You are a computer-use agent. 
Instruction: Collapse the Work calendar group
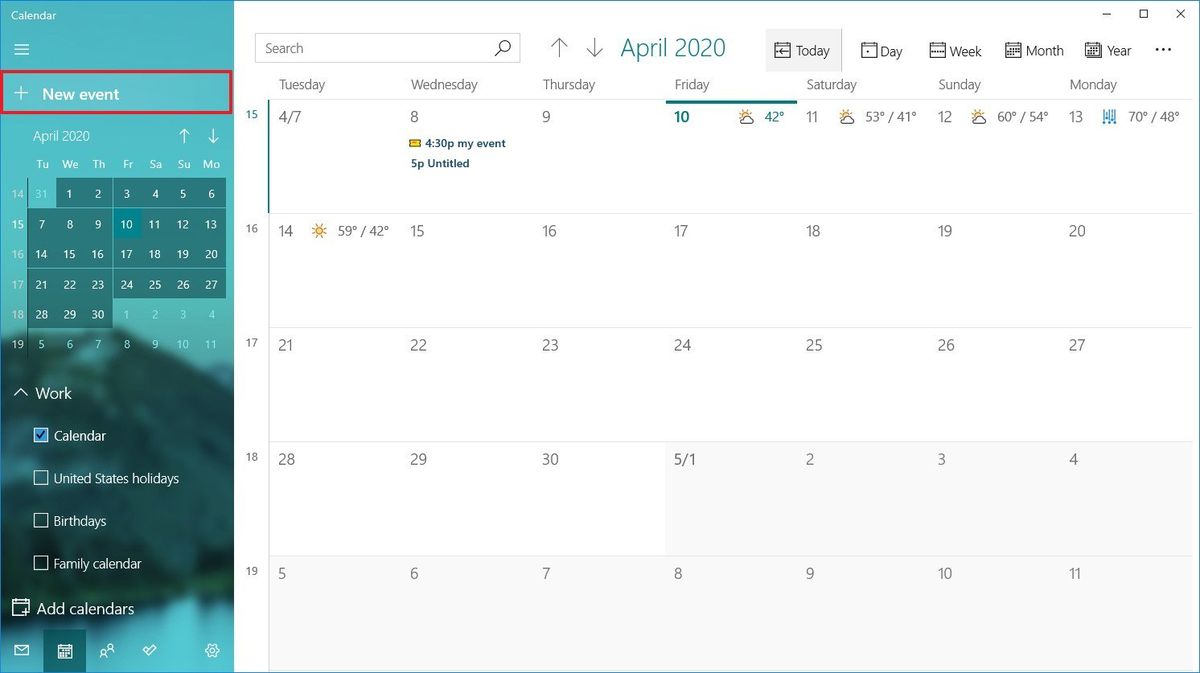click(x=21, y=392)
